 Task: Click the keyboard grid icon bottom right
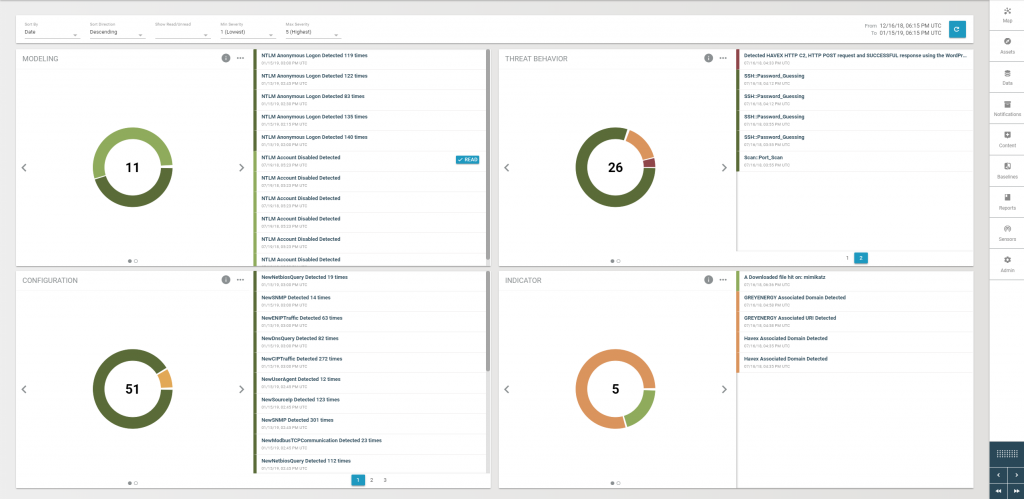coord(1006,453)
